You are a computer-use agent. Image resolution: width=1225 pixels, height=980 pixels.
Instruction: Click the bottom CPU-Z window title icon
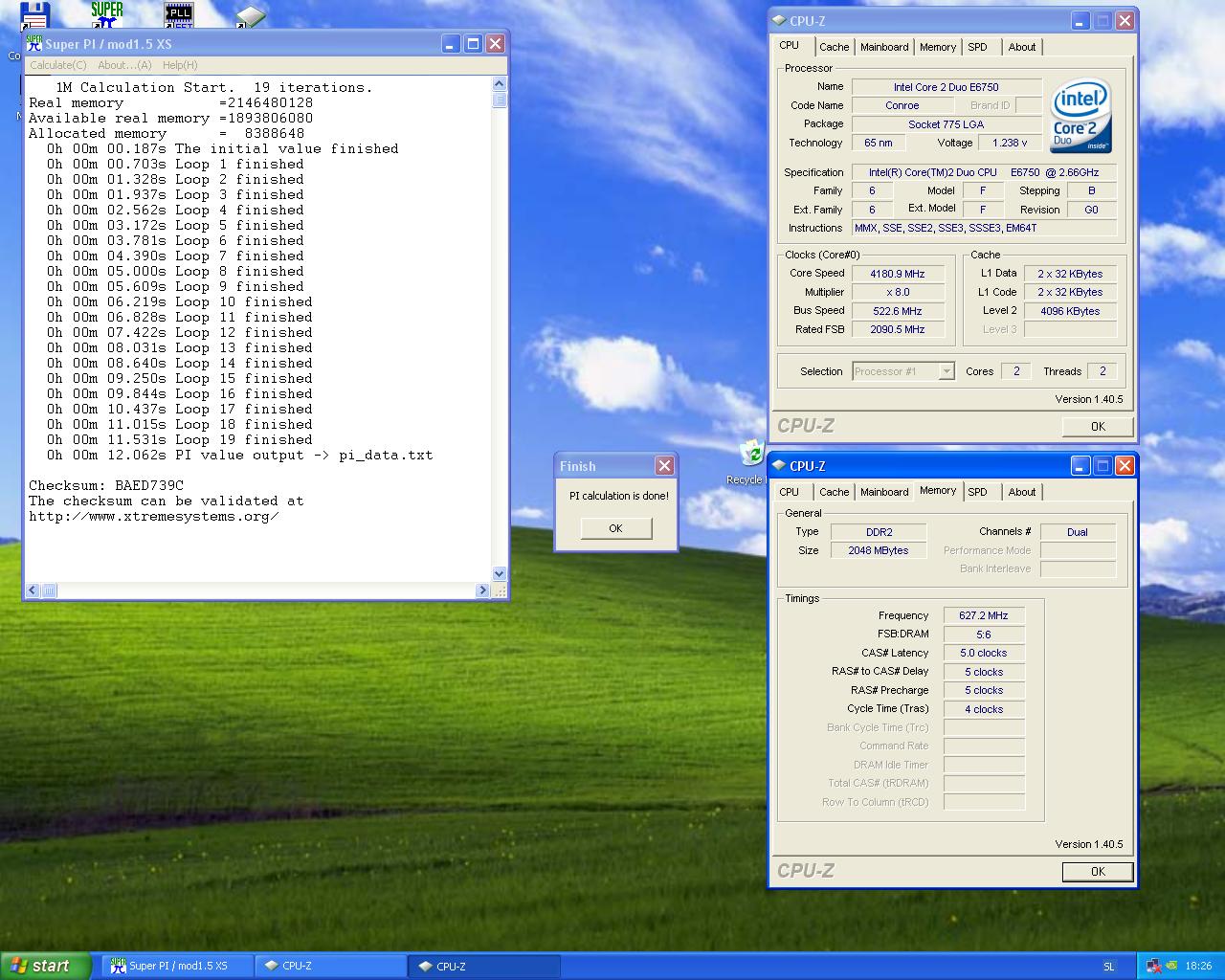tap(779, 466)
